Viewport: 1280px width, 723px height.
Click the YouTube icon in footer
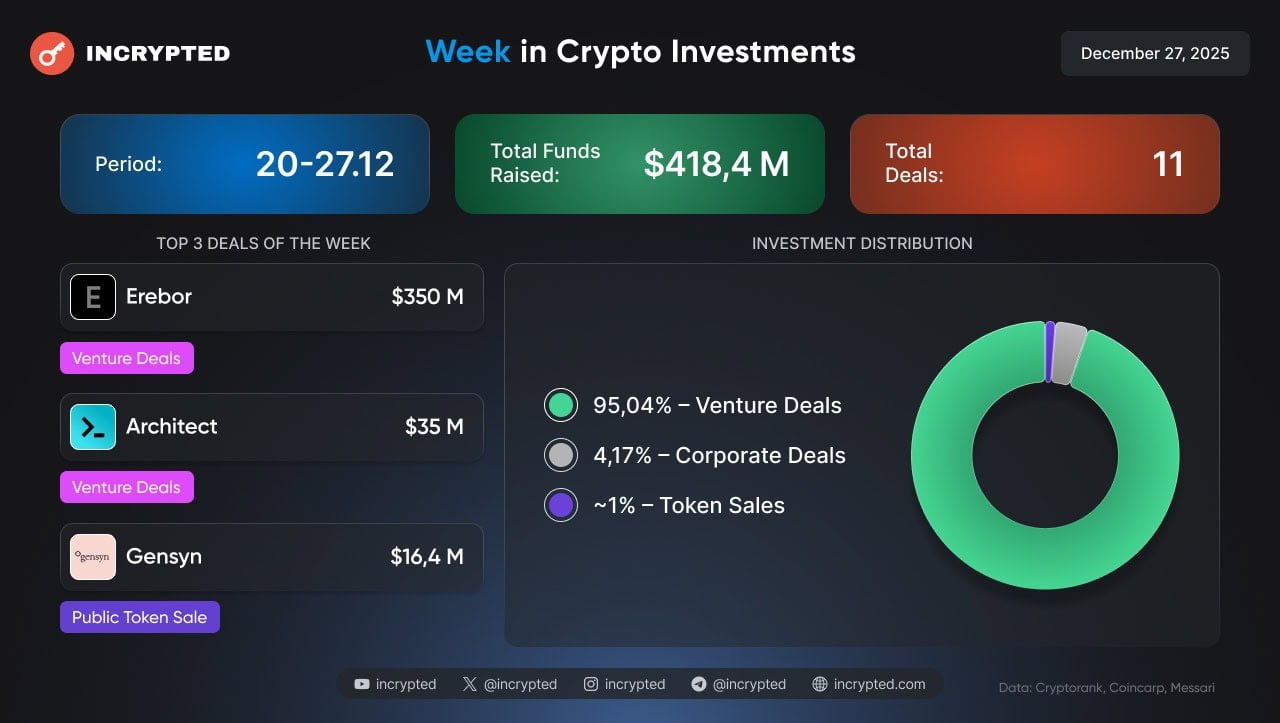coord(362,684)
